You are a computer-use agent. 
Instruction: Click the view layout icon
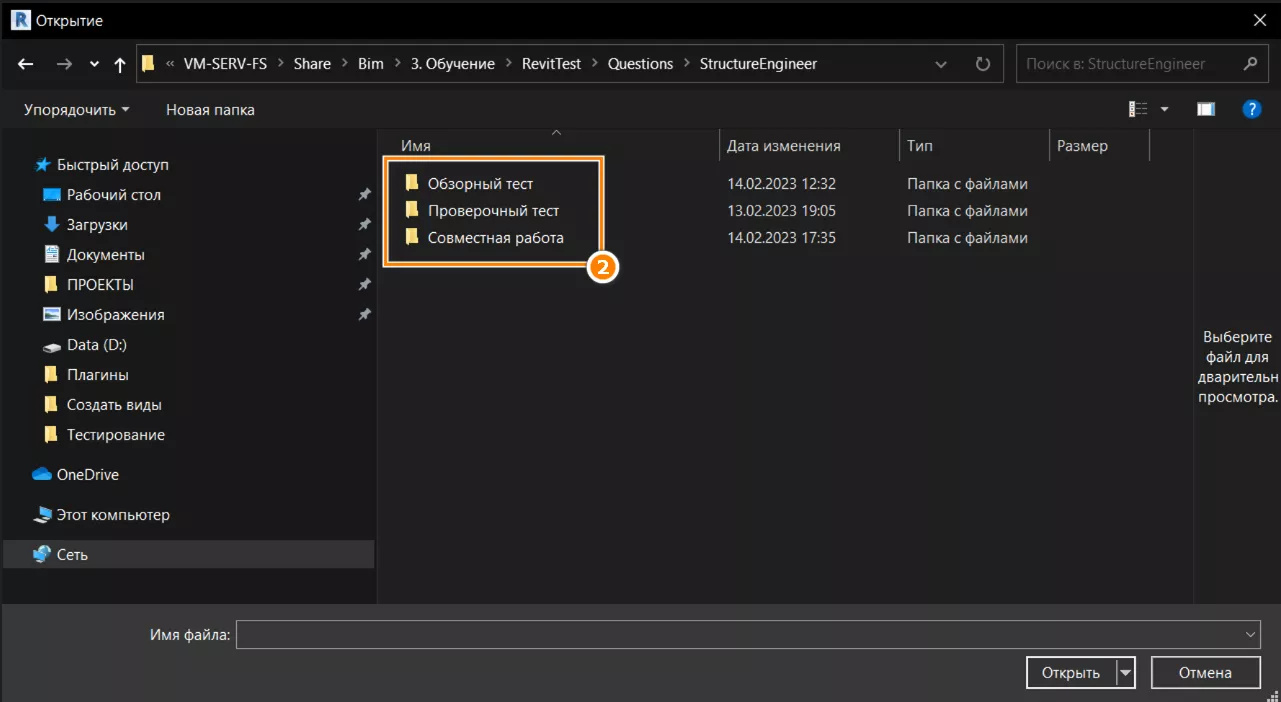tap(1138, 109)
